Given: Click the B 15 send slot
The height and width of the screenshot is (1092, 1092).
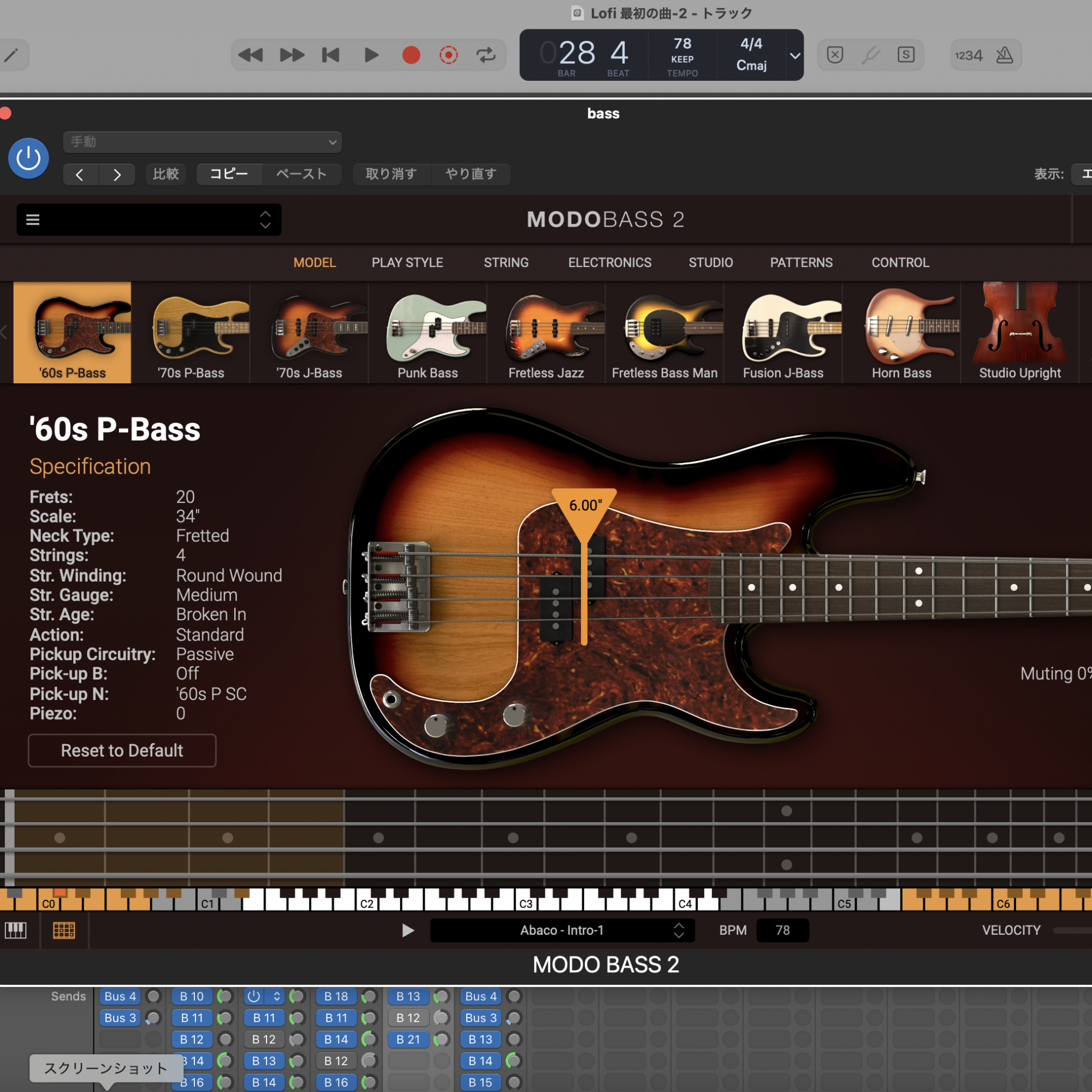Looking at the screenshot, I should (x=480, y=1082).
